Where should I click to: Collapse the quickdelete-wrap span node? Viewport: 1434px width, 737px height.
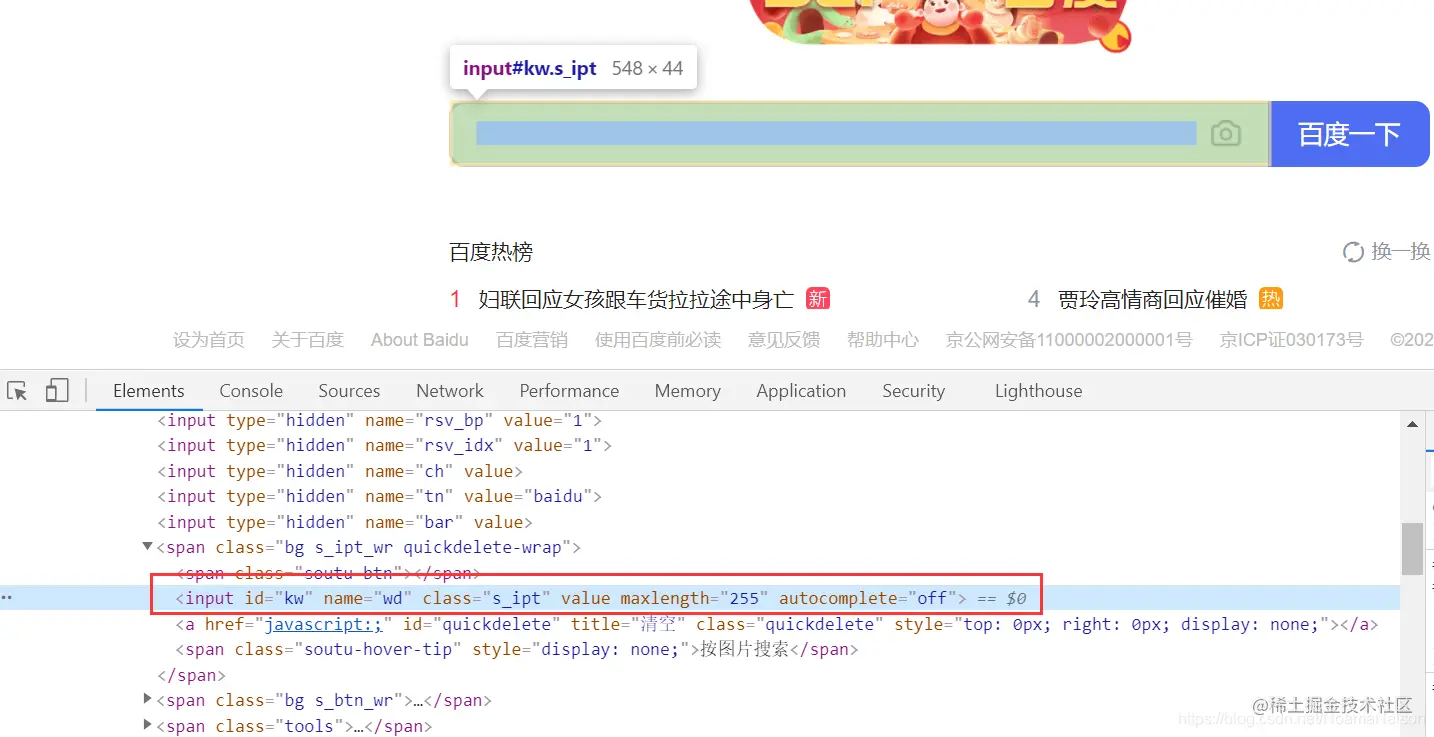click(147, 547)
